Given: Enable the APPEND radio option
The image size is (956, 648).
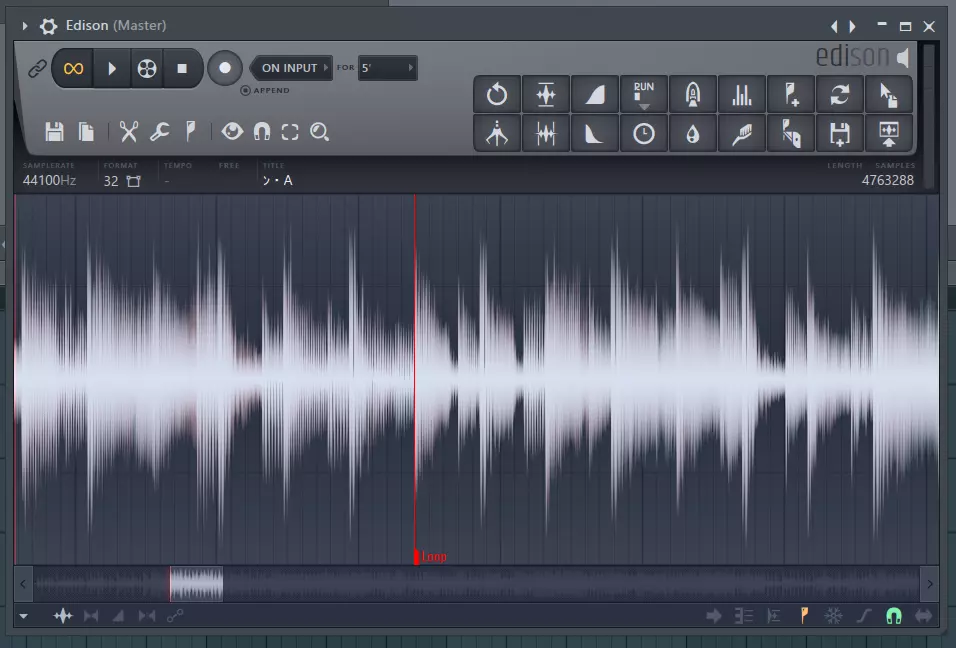Looking at the screenshot, I should (x=245, y=90).
